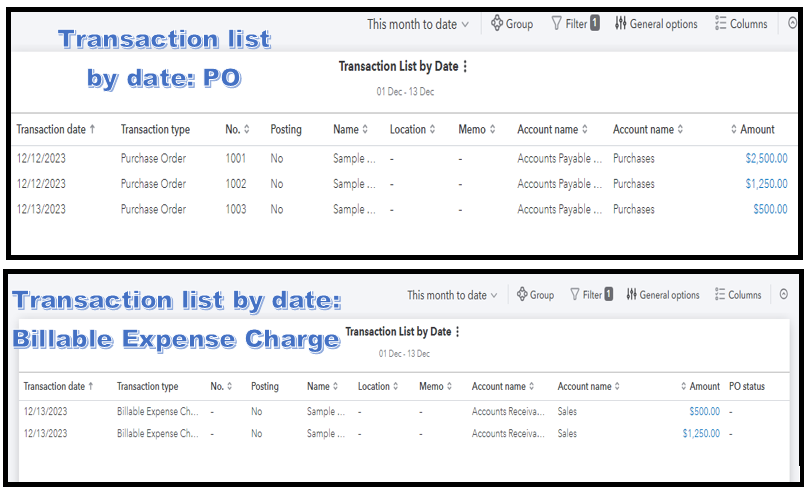
Task: Open General options in the PO report
Action: coord(656,24)
